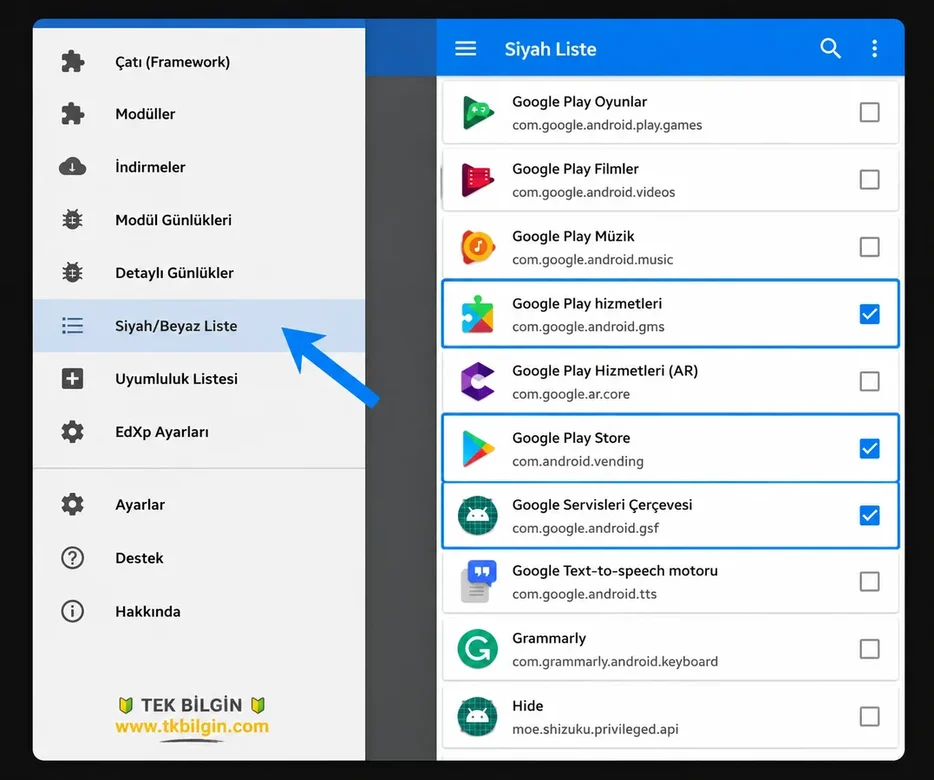Open the hamburger menu in Siyah Liste

tap(466, 48)
